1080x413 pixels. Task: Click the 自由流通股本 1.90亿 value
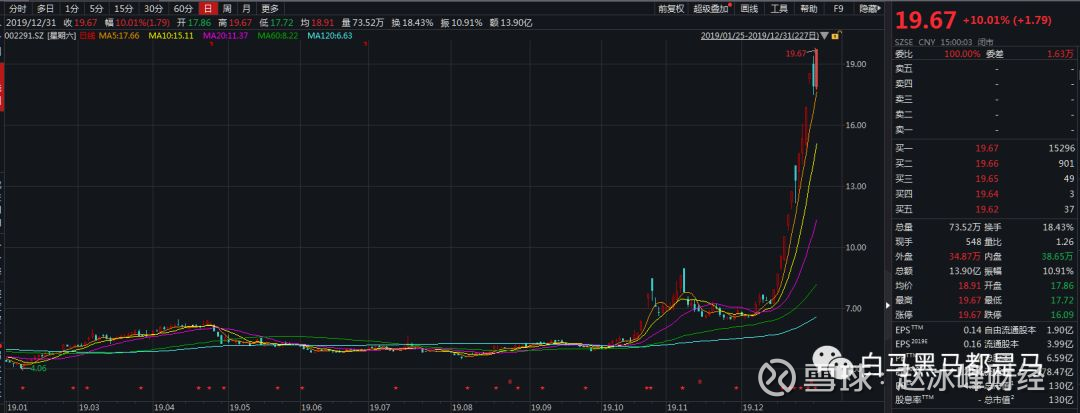[1061, 330]
